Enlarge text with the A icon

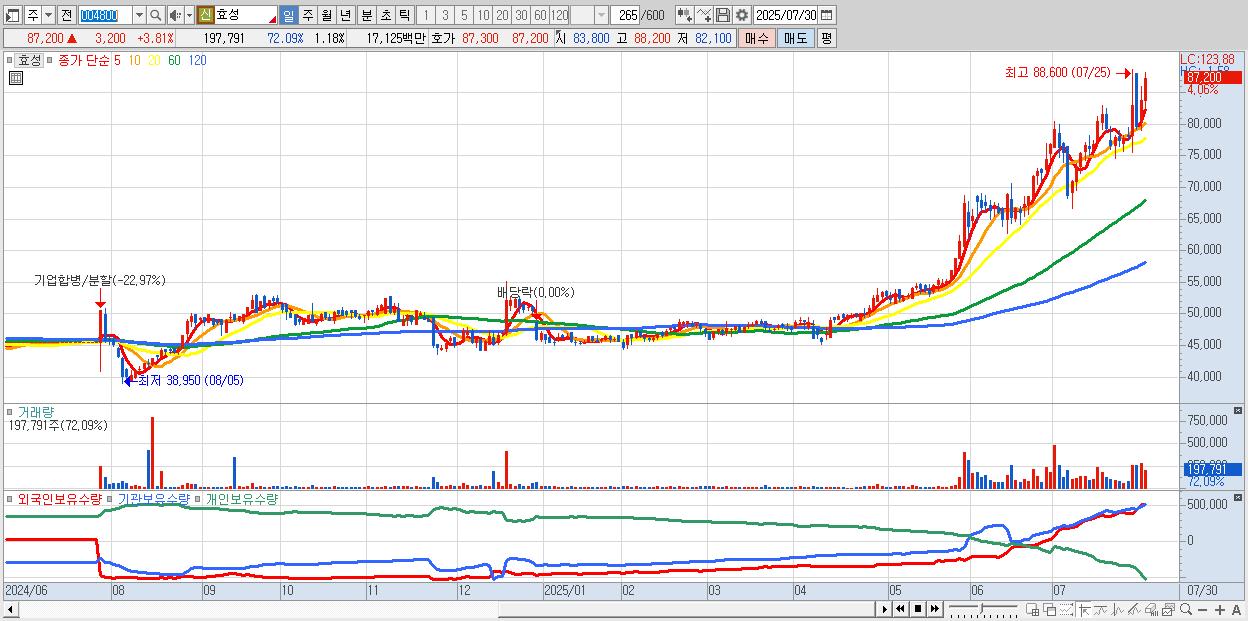click(1237, 609)
